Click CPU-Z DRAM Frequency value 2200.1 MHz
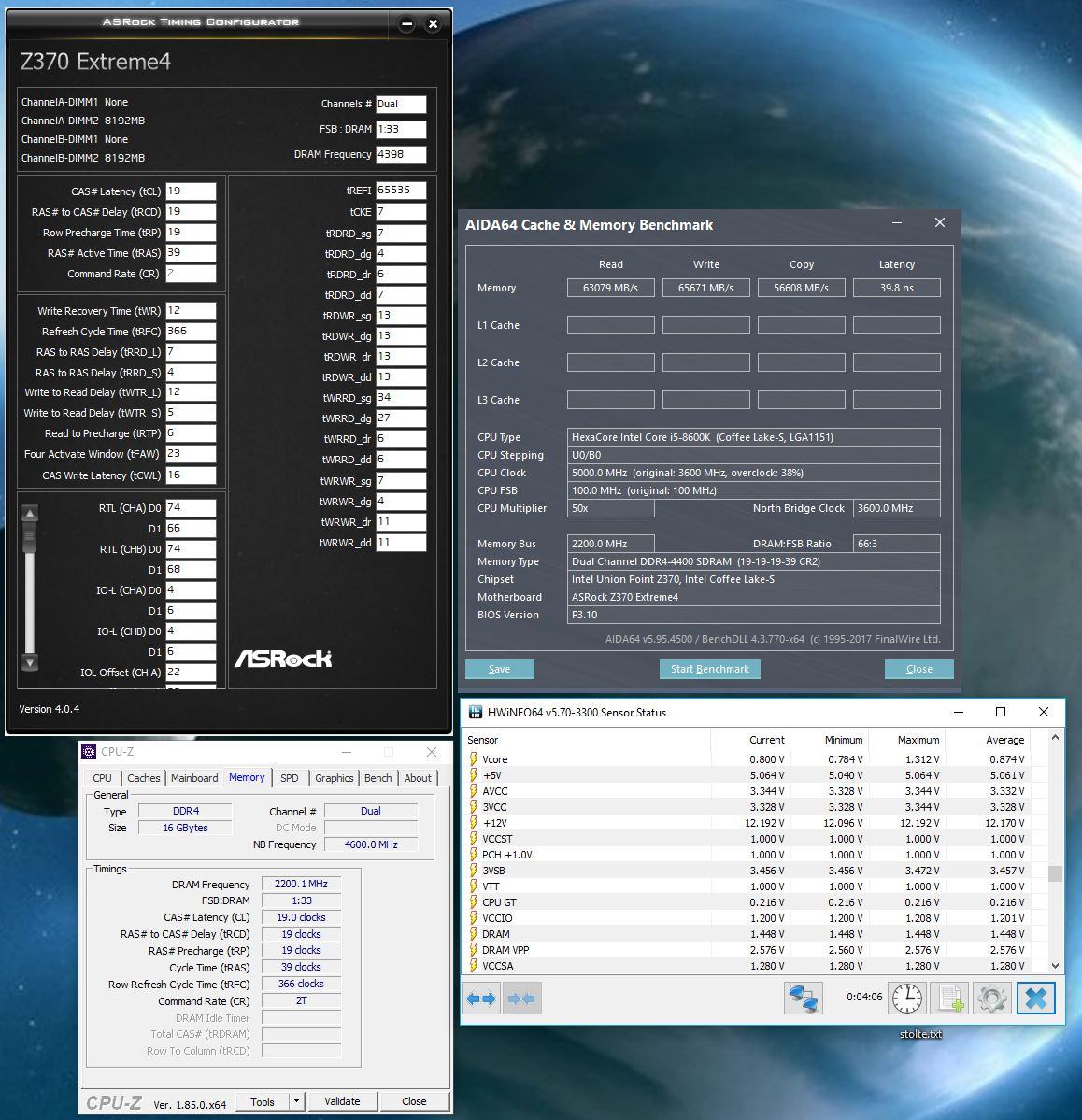Image resolution: width=1082 pixels, height=1120 pixels. pos(301,885)
